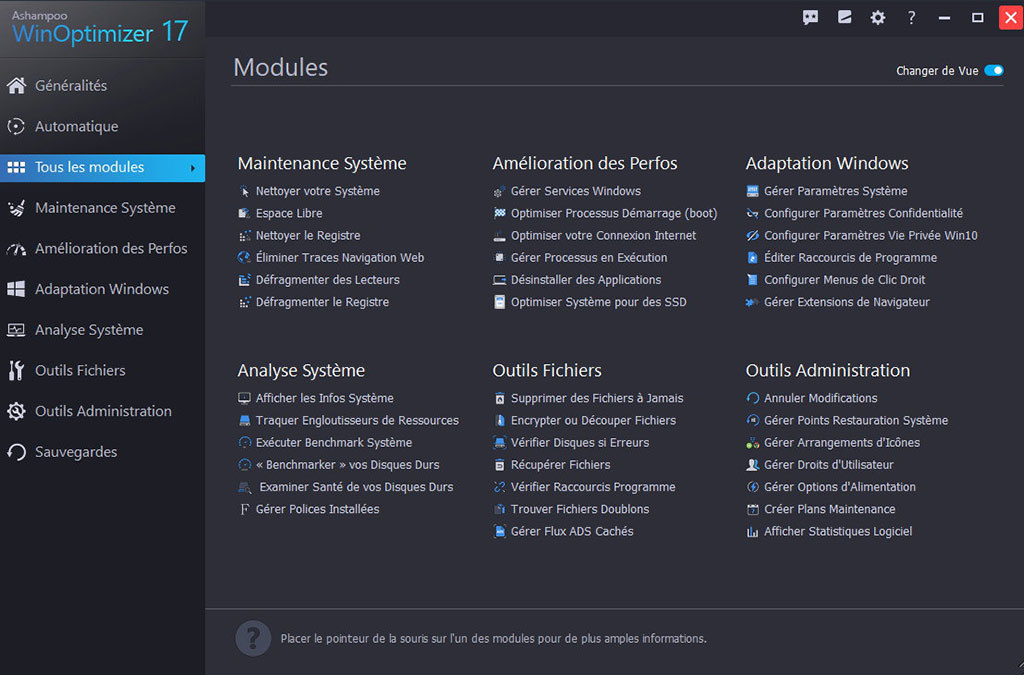Open Configurer Menus de Clic Droit
The height and width of the screenshot is (675, 1024).
click(844, 280)
